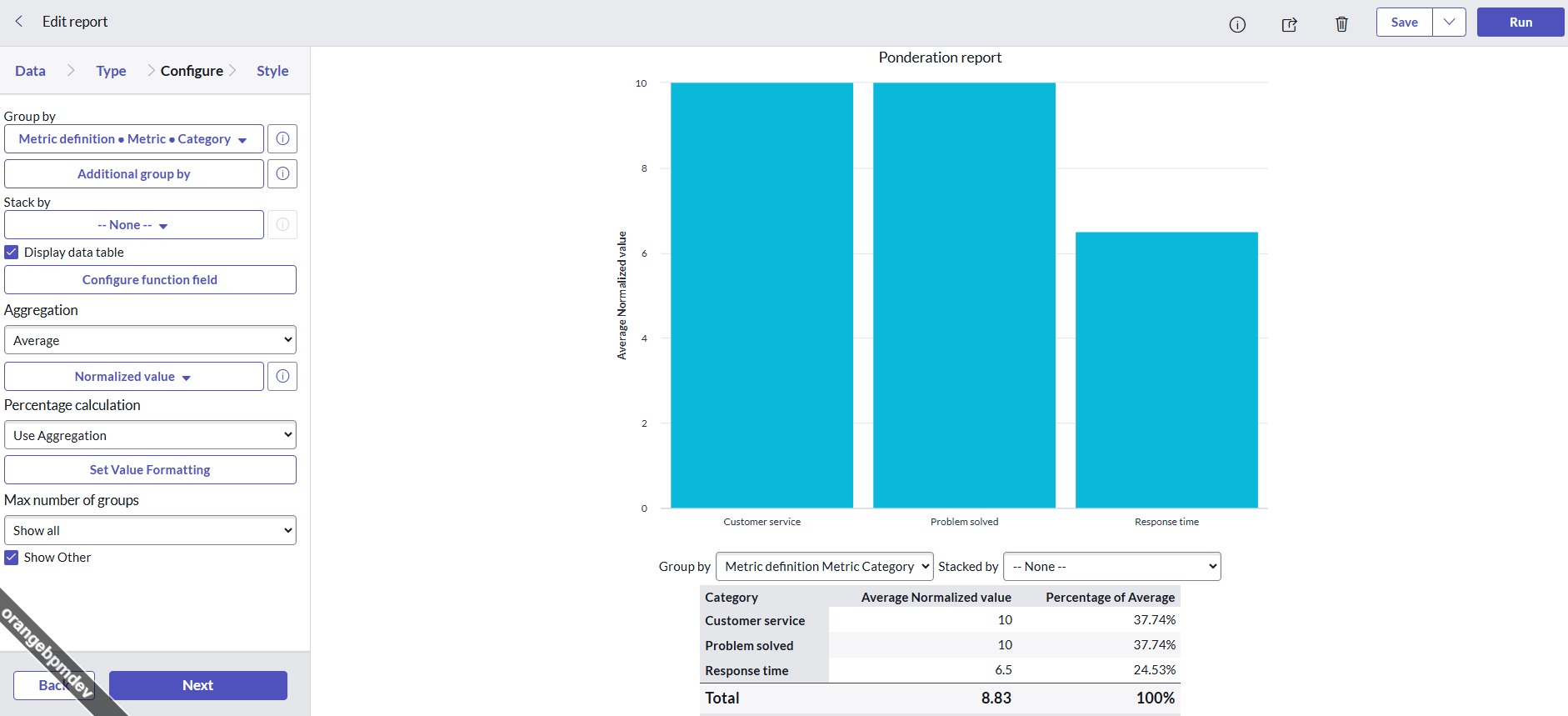Click the 6.5 value cell

pyautogui.click(x=1003, y=670)
